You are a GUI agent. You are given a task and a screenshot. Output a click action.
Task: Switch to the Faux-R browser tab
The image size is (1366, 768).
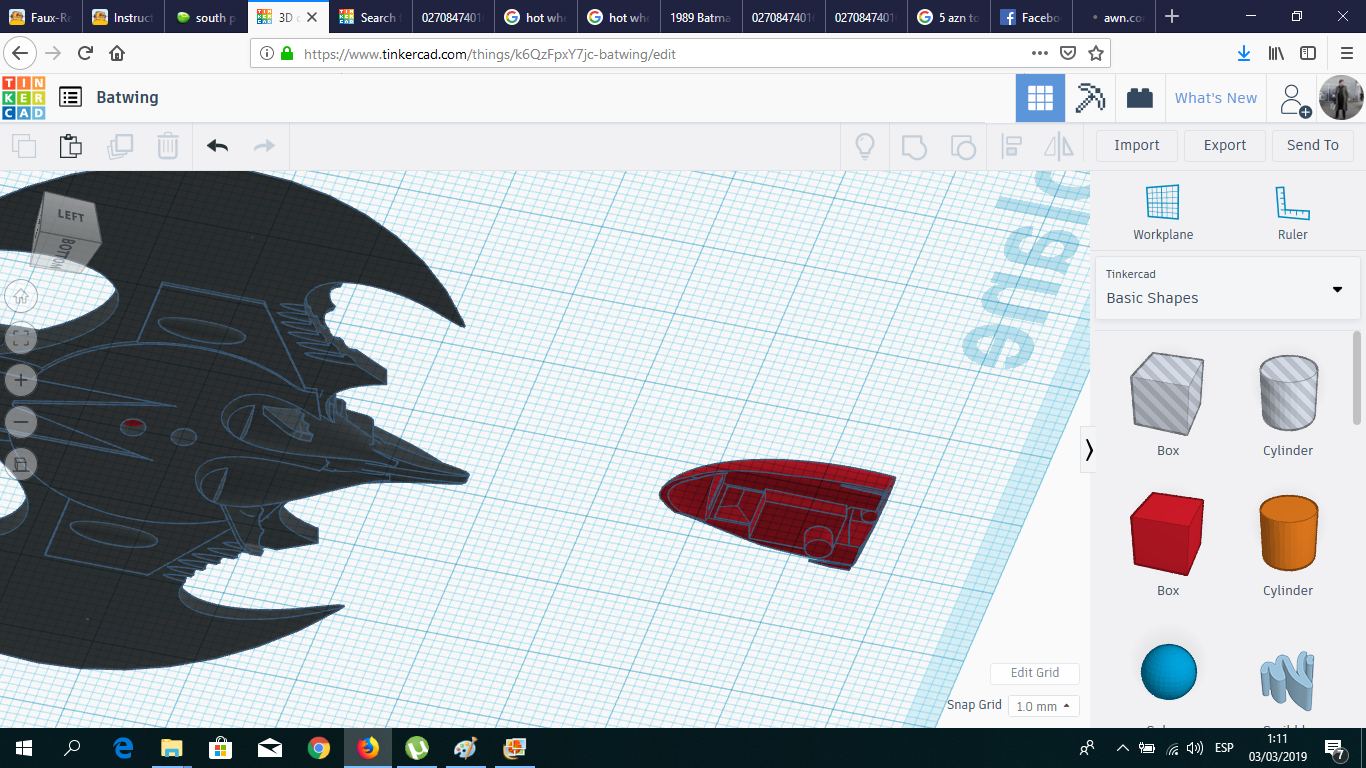click(41, 17)
